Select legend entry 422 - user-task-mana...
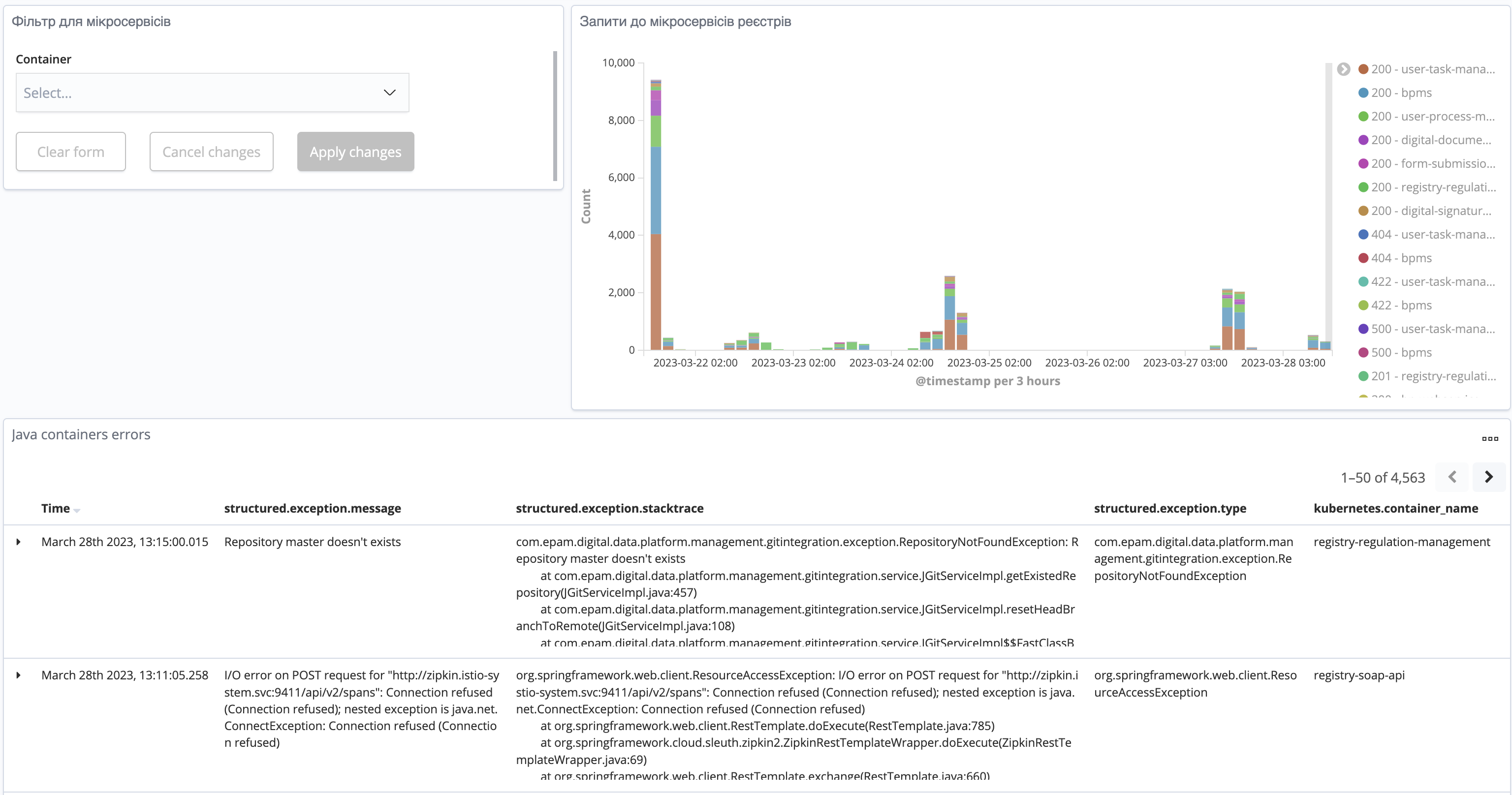 point(1427,281)
